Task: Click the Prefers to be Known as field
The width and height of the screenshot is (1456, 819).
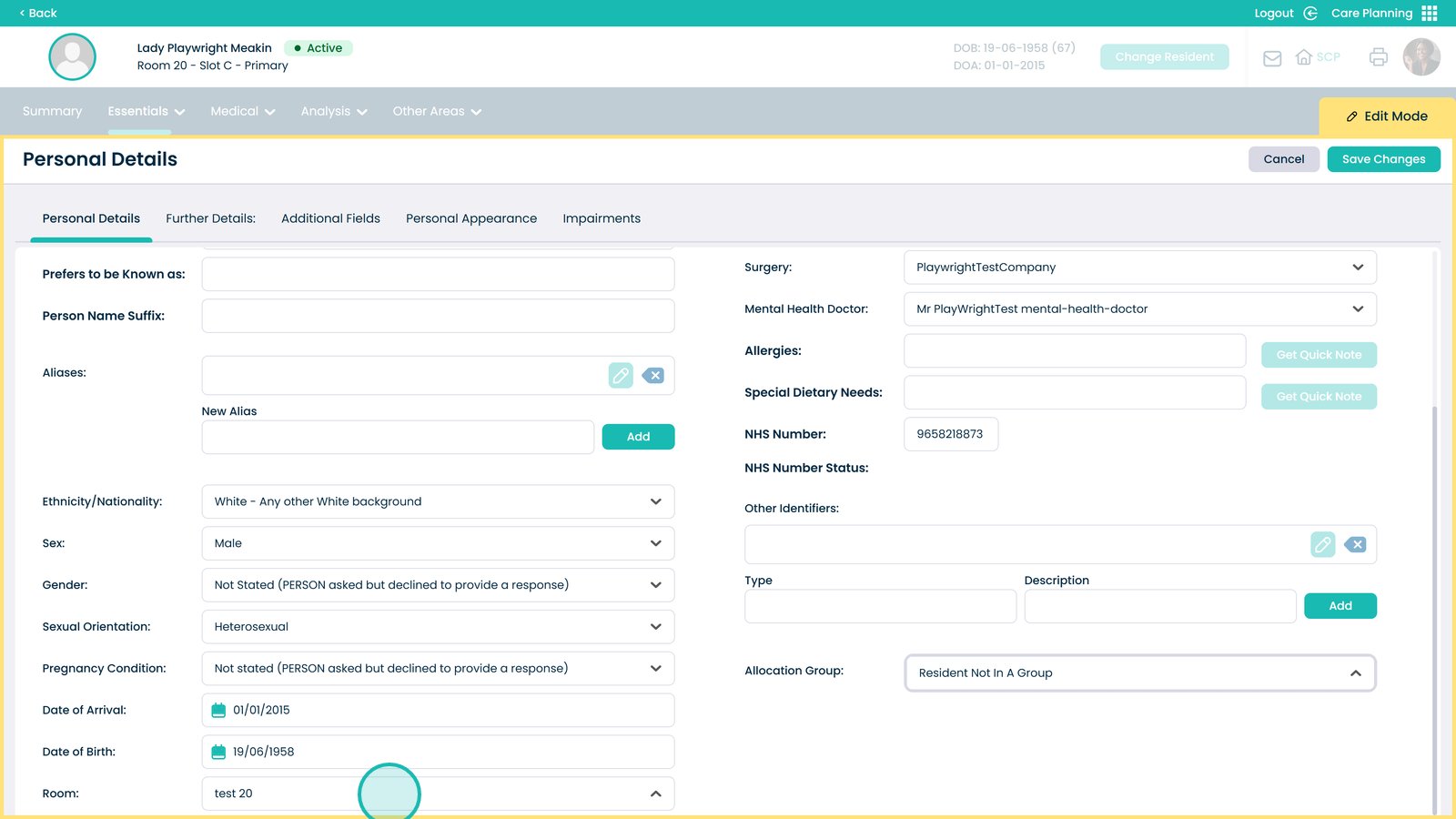Action: pos(438,275)
